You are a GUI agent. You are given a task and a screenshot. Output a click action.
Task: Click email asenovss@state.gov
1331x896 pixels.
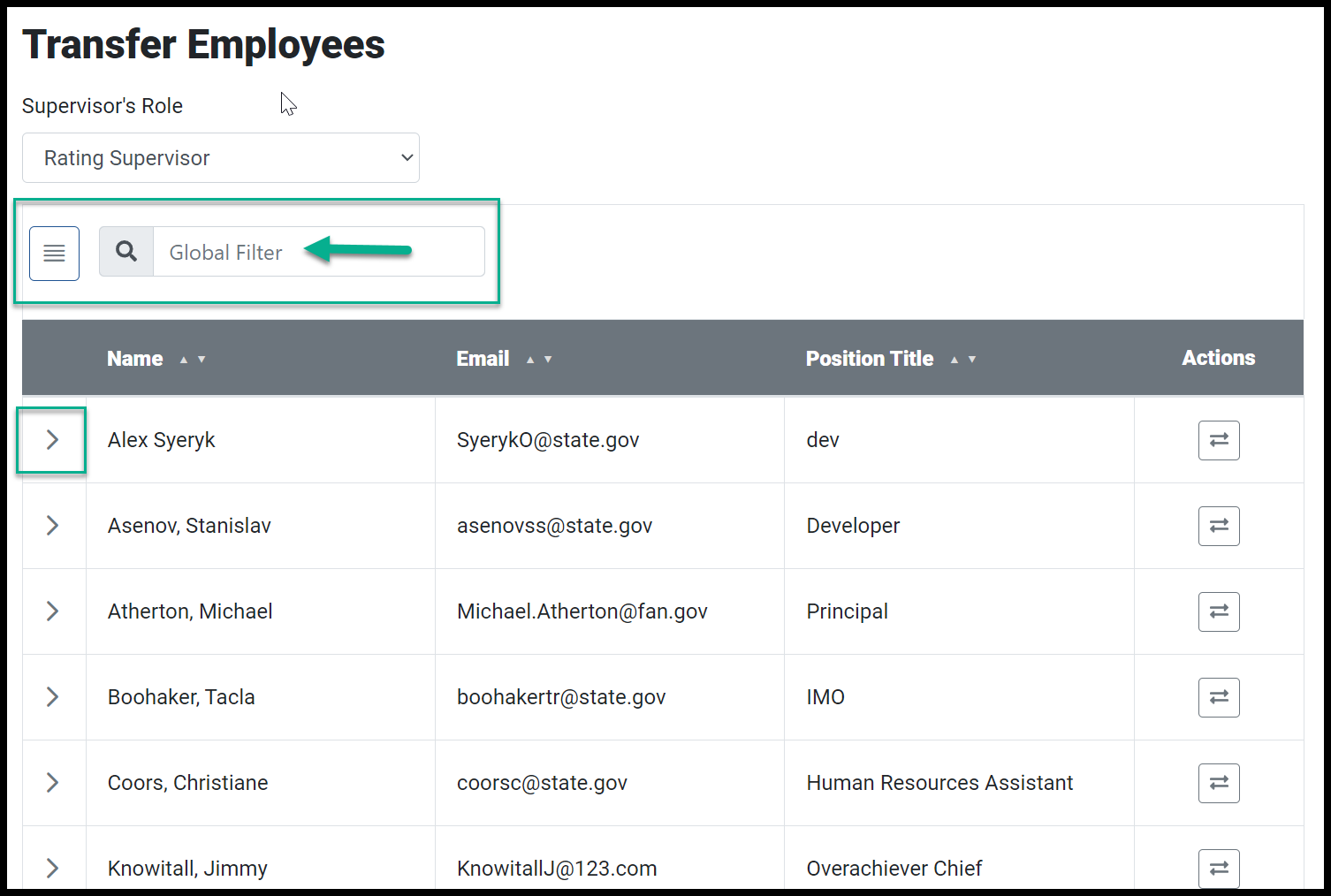555,526
